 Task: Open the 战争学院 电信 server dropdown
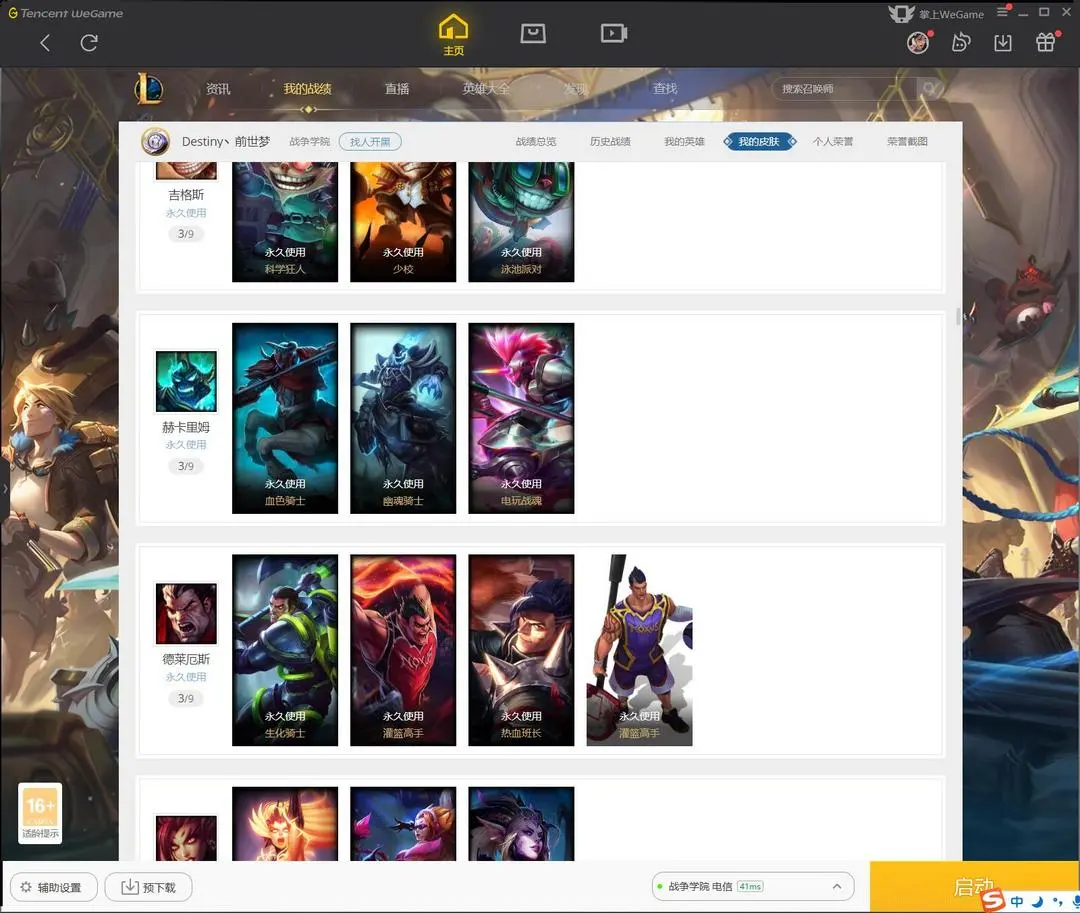coord(753,886)
